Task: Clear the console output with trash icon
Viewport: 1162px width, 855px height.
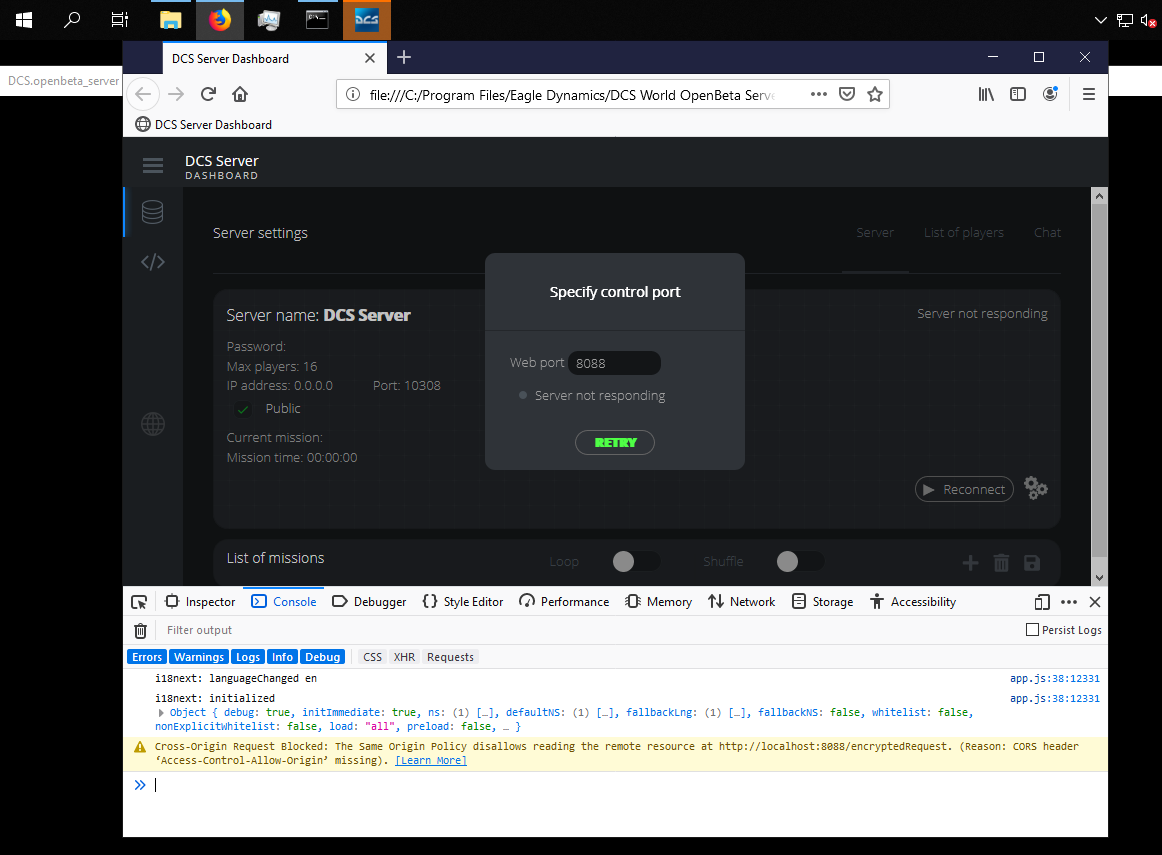Action: click(x=140, y=631)
